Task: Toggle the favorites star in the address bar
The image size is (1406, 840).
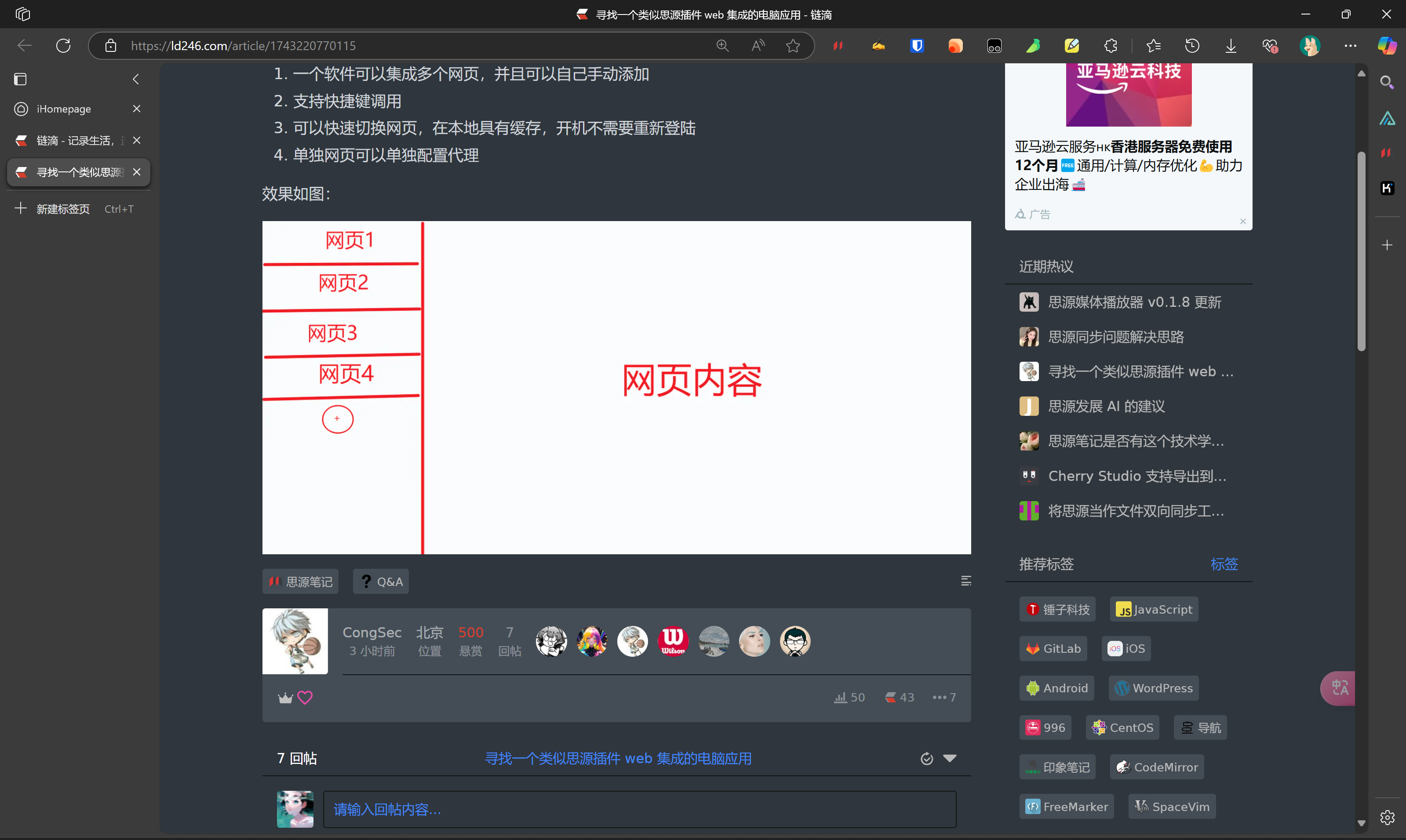Action: tap(792, 45)
